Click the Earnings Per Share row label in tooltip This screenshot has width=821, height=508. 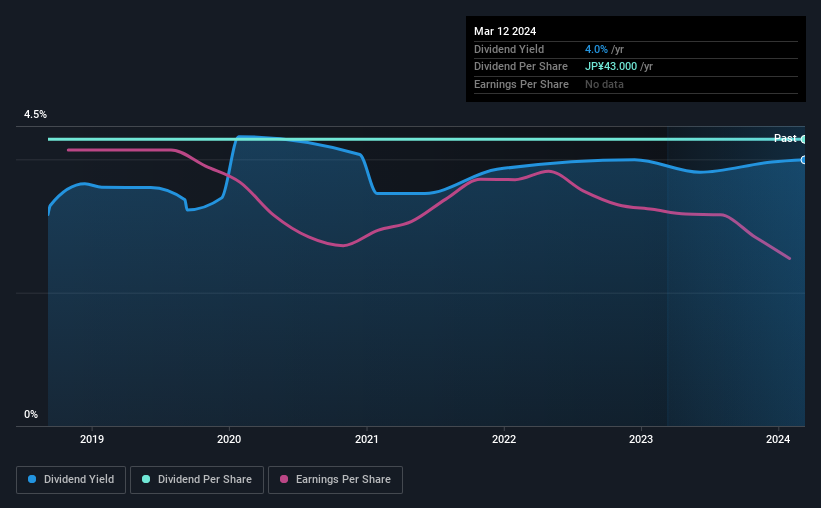click(521, 84)
